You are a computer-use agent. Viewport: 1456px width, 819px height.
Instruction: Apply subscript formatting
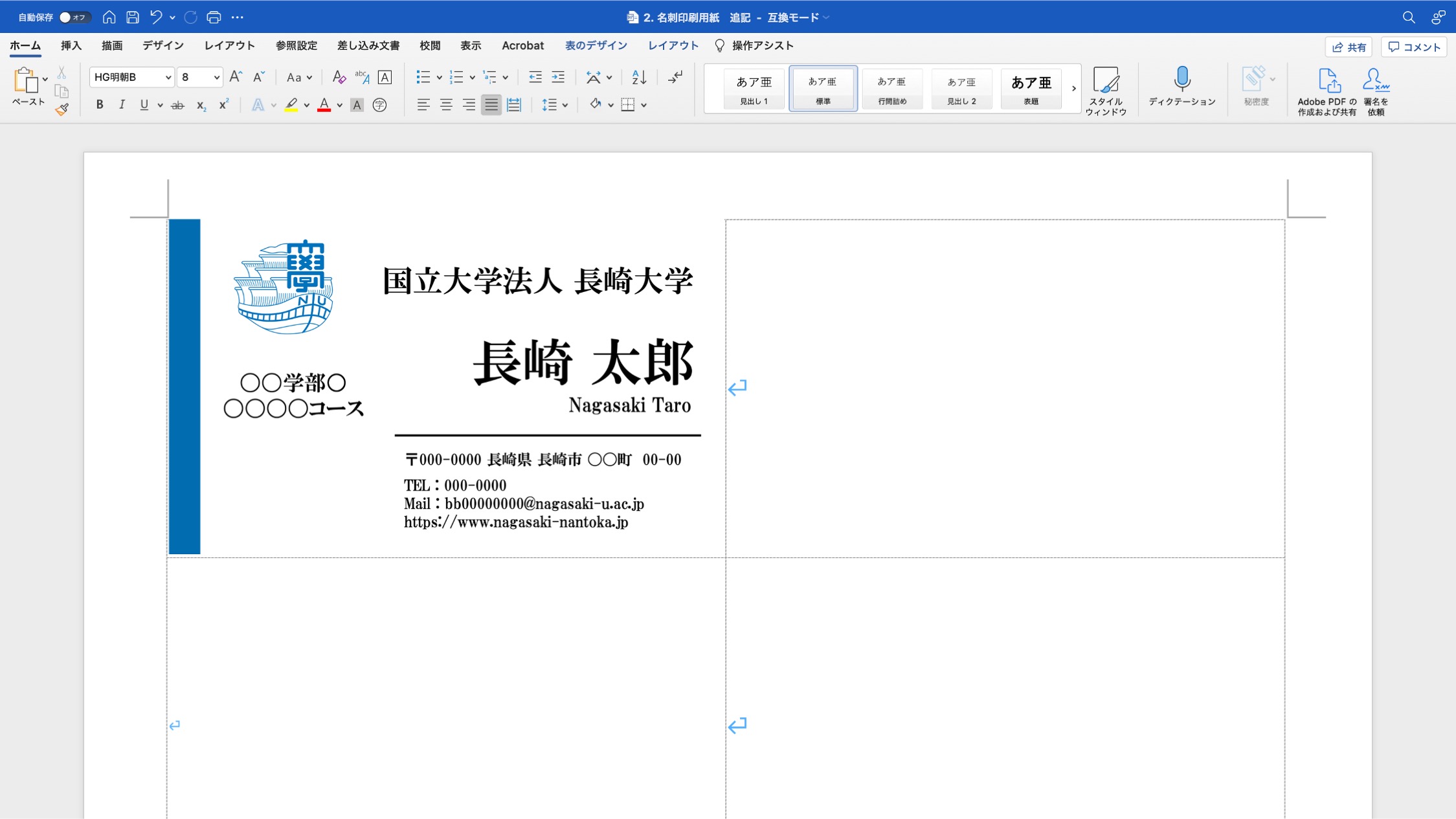coord(201,105)
